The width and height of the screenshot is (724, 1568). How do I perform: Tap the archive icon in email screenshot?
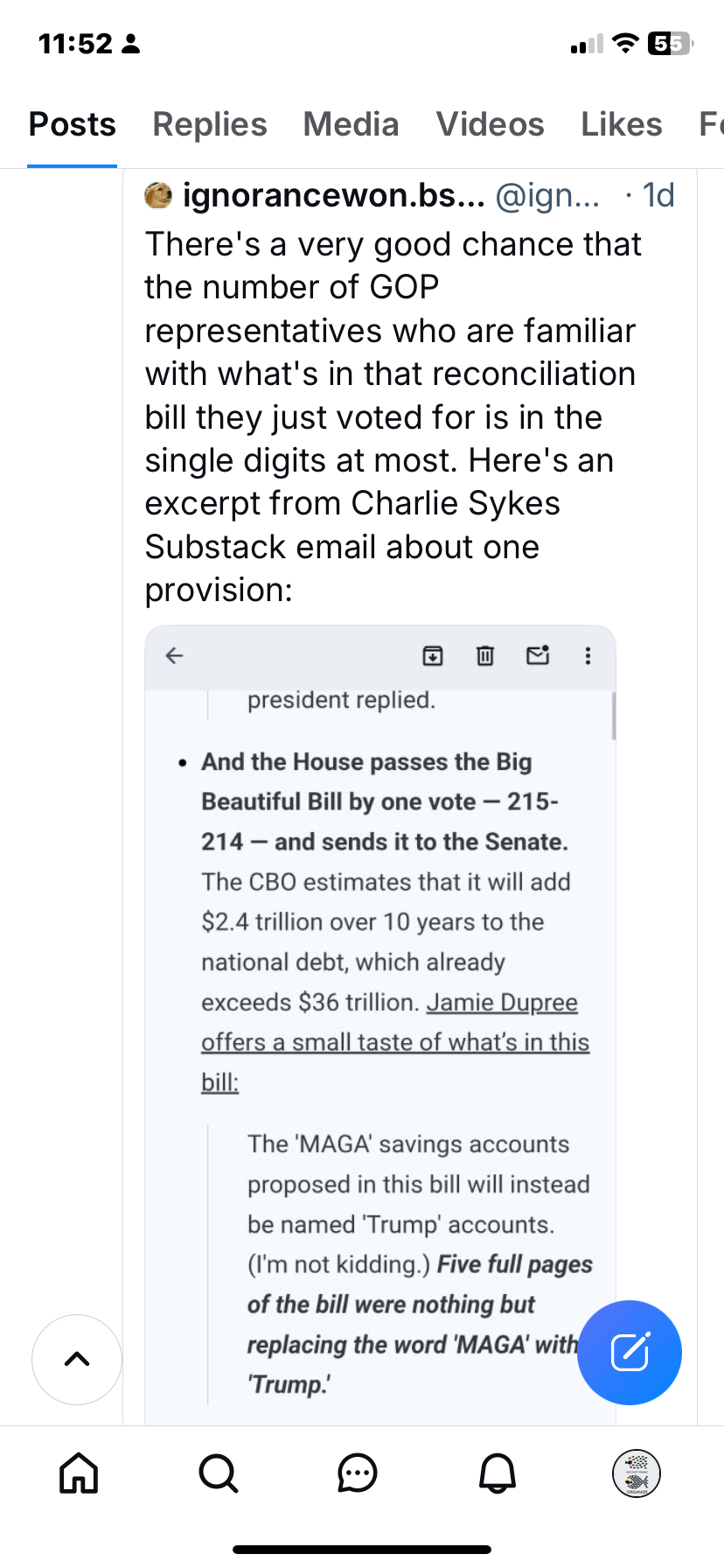click(x=433, y=655)
